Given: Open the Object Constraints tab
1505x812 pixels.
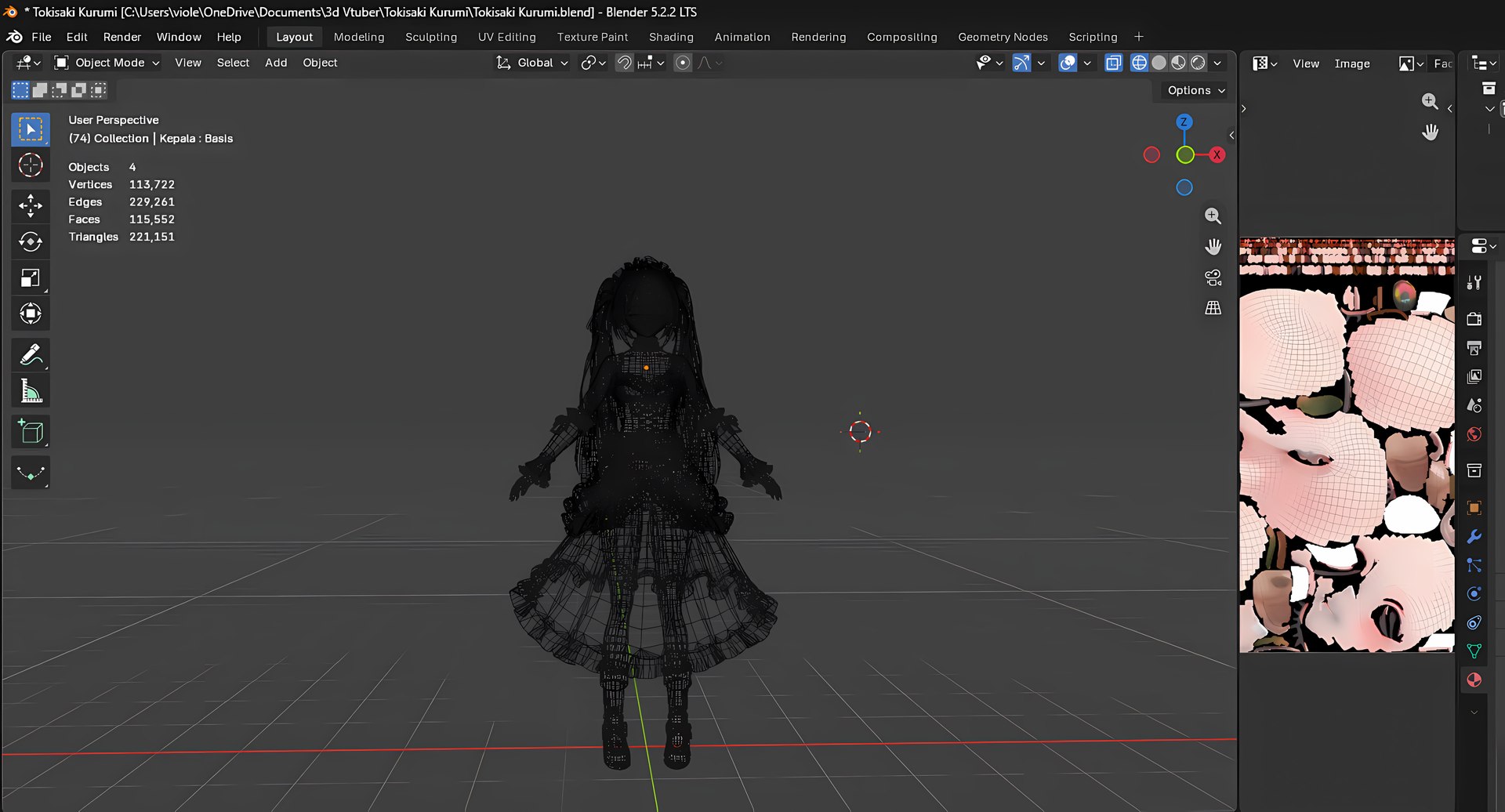Looking at the screenshot, I should point(1474,623).
